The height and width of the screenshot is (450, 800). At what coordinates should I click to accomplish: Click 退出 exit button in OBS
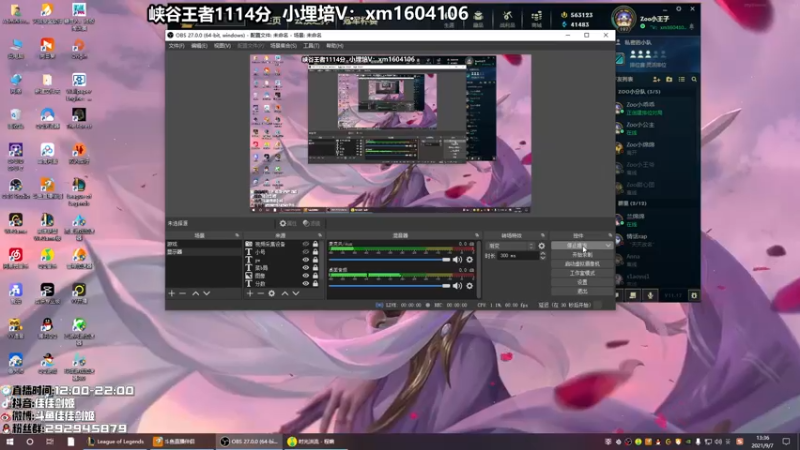pos(582,291)
